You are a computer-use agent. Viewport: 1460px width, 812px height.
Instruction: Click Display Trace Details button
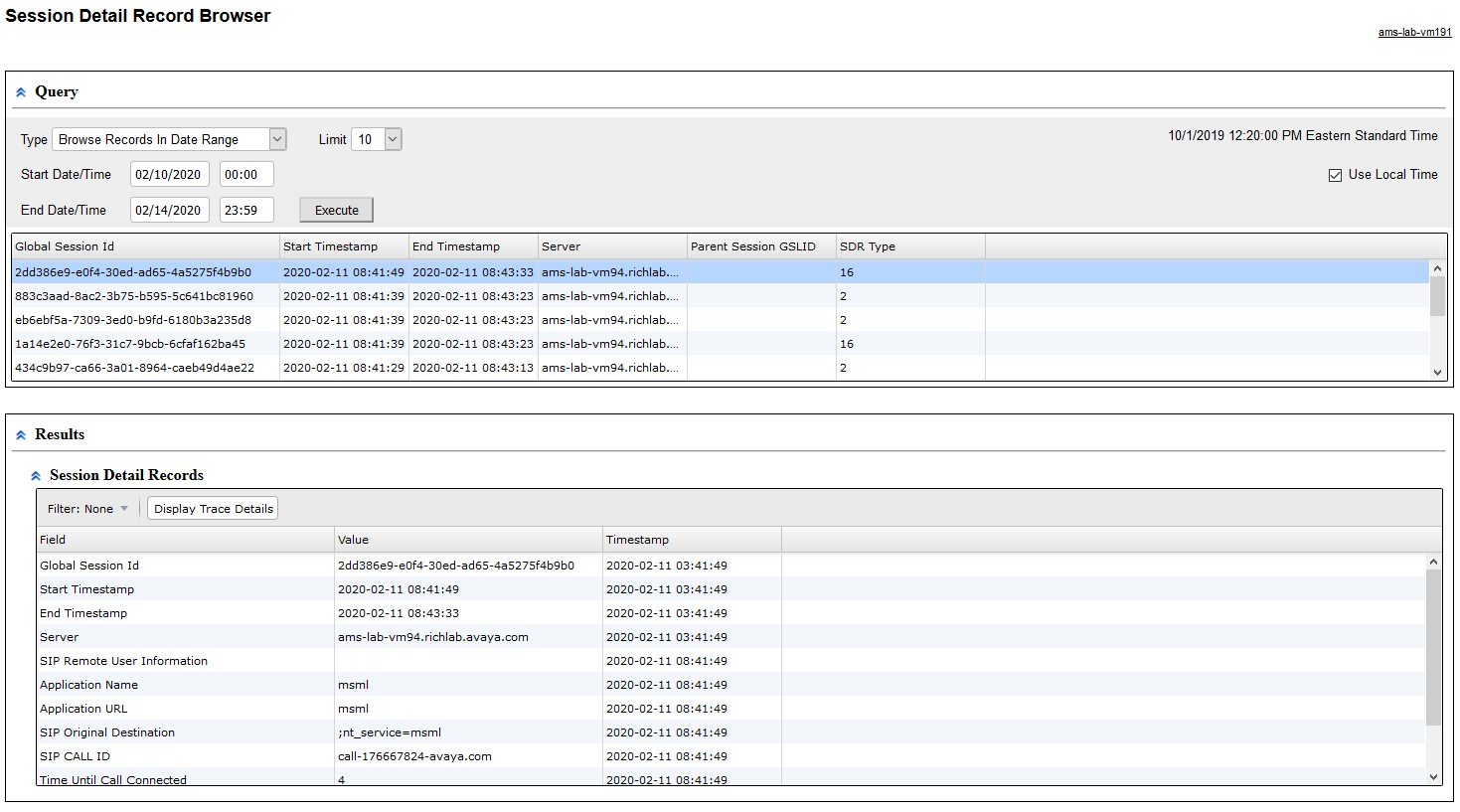(x=213, y=509)
